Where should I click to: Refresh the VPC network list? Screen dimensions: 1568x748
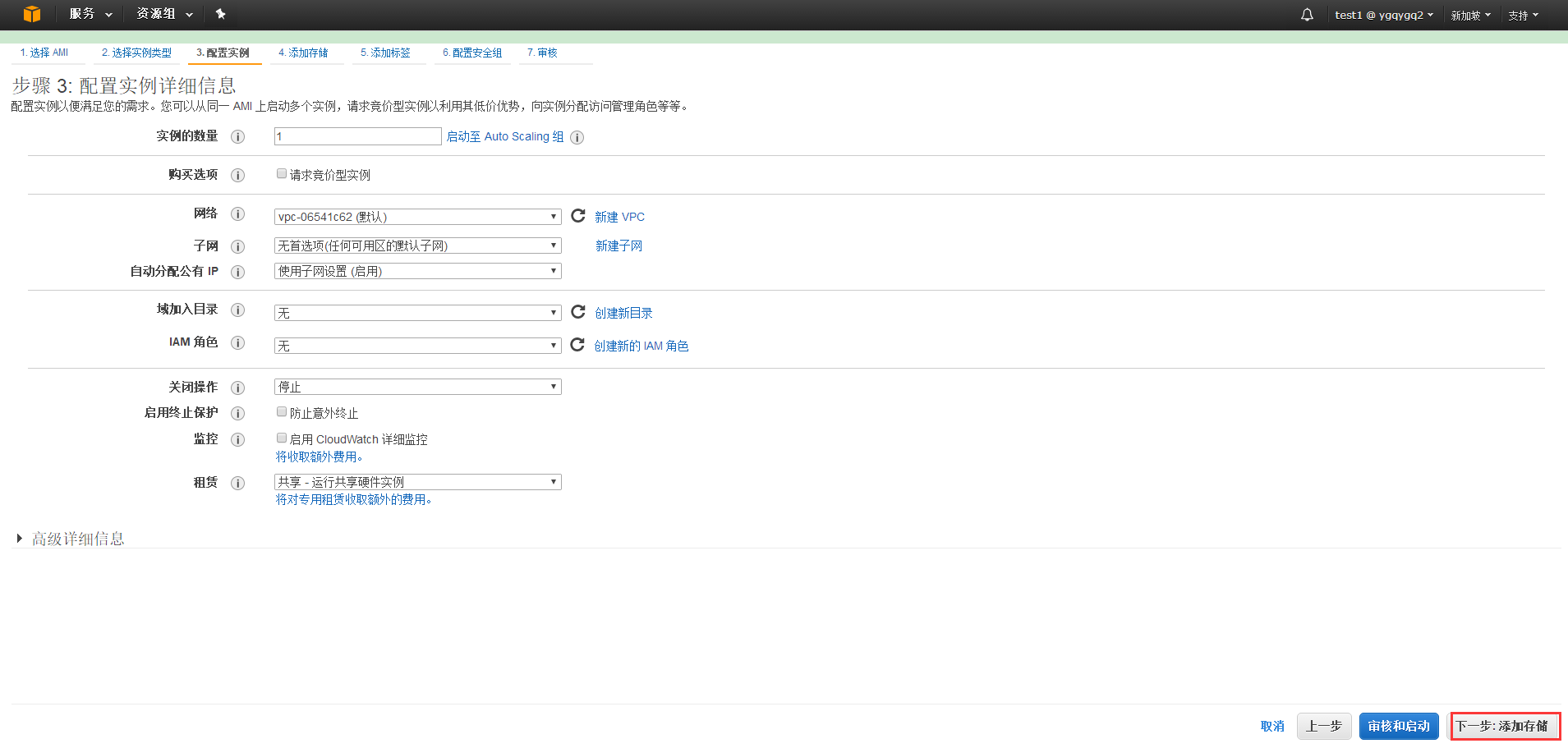pyautogui.click(x=578, y=215)
